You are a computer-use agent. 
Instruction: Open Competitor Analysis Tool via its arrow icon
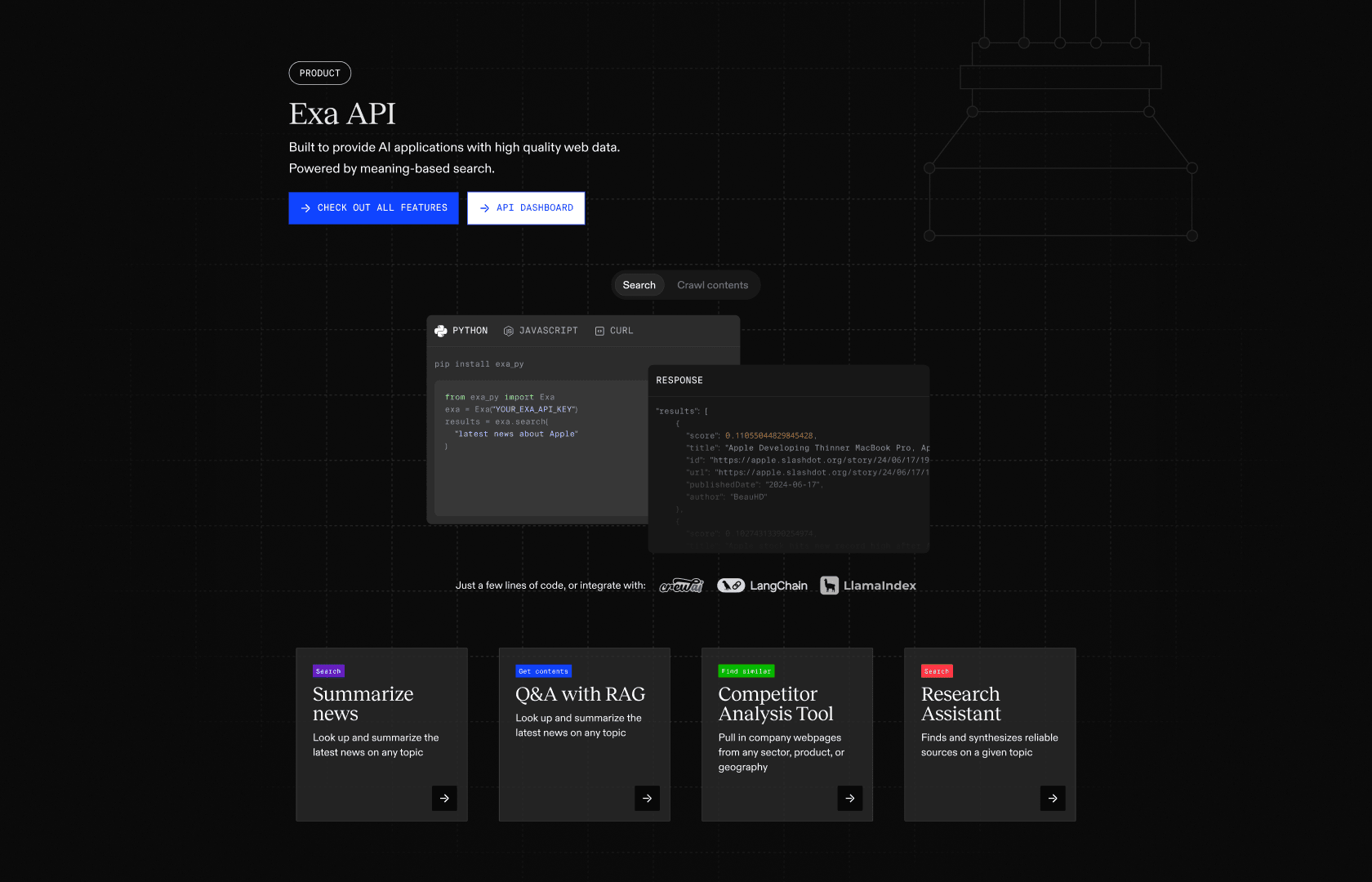849,798
